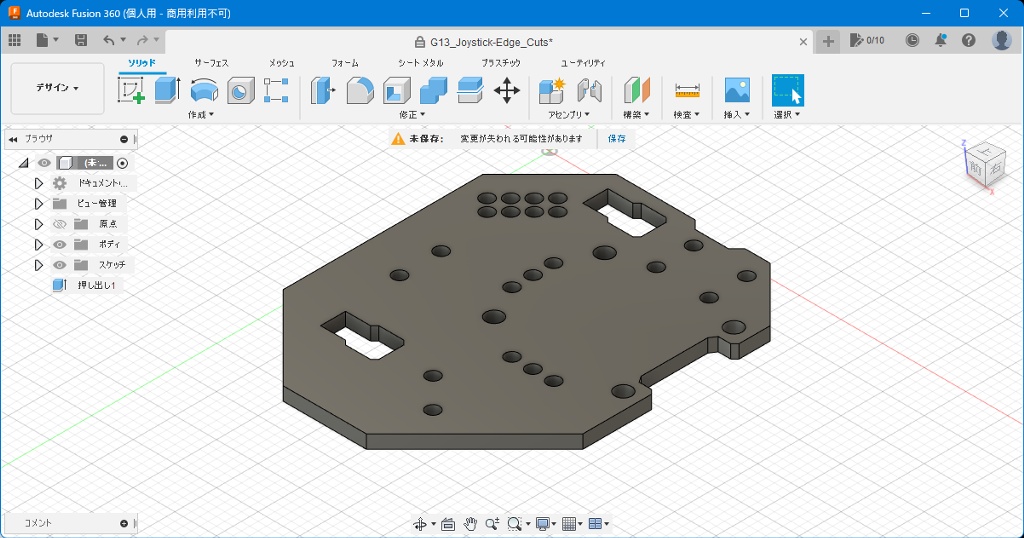Select the Create Sketch tool

coord(131,91)
